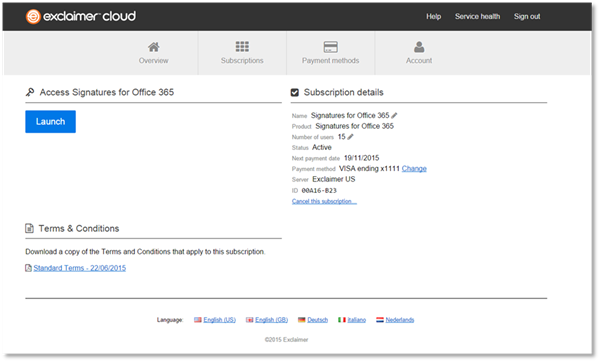Click Cancel this subscription link
The height and width of the screenshot is (362, 600).
pos(324,201)
